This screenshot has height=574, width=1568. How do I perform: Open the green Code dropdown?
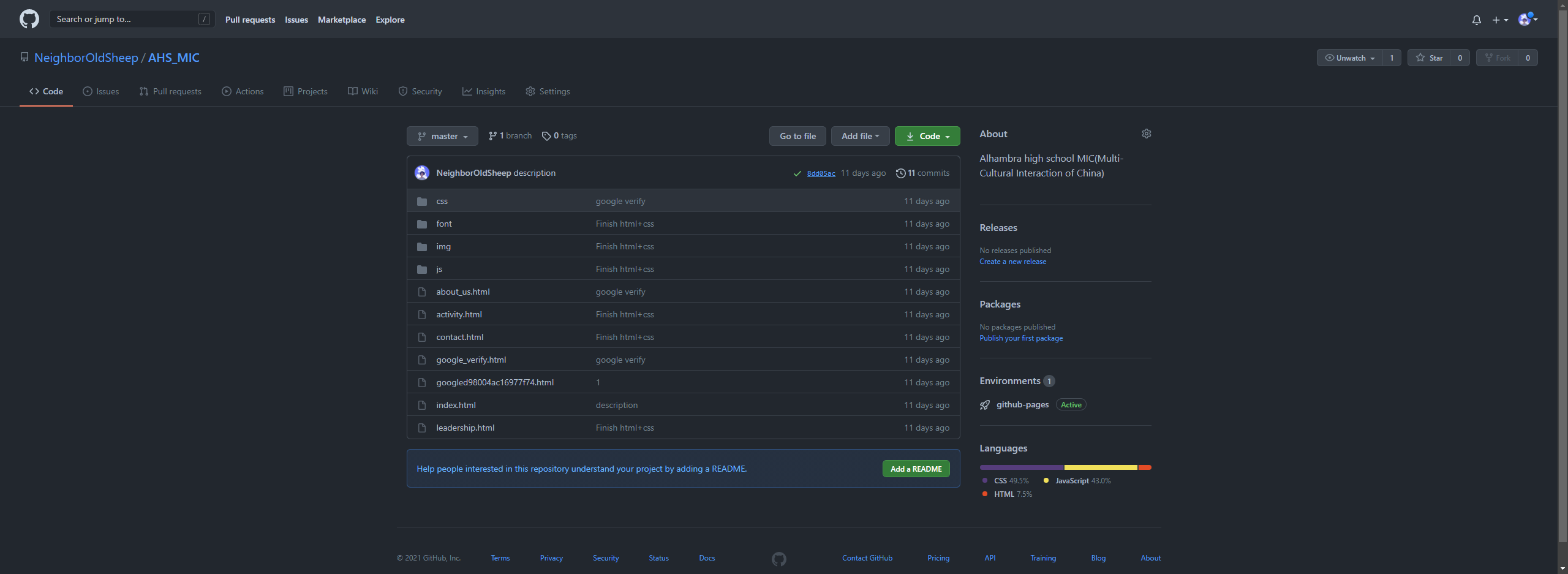(927, 136)
